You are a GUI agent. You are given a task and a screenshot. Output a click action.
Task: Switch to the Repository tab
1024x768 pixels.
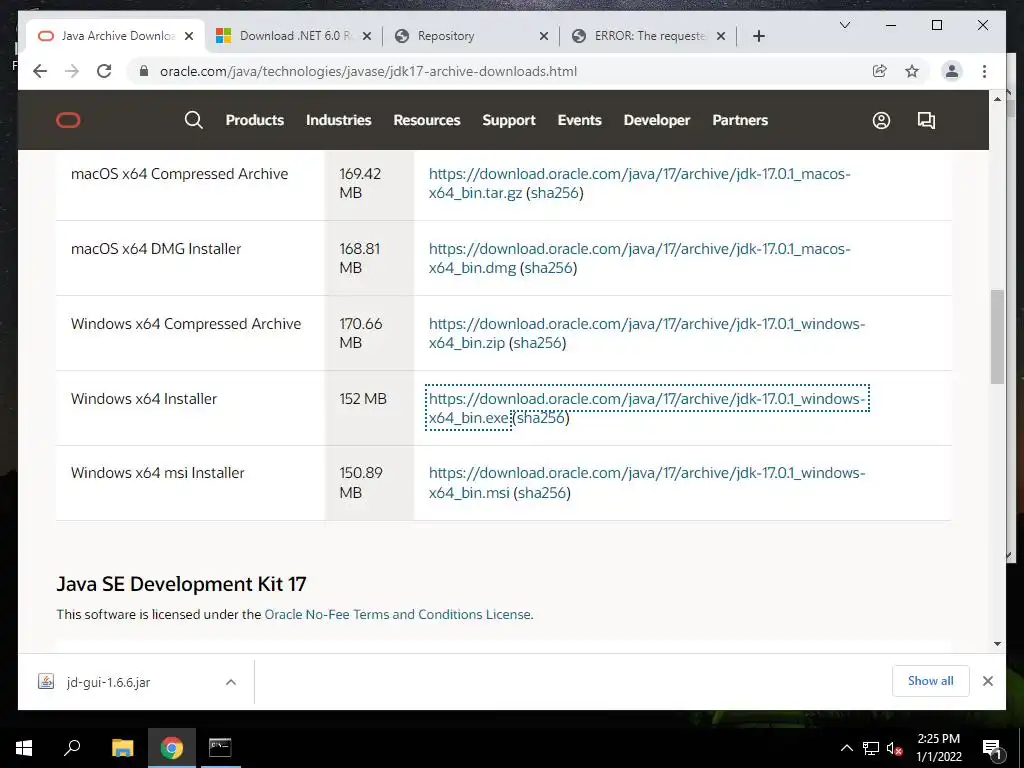[472, 36]
